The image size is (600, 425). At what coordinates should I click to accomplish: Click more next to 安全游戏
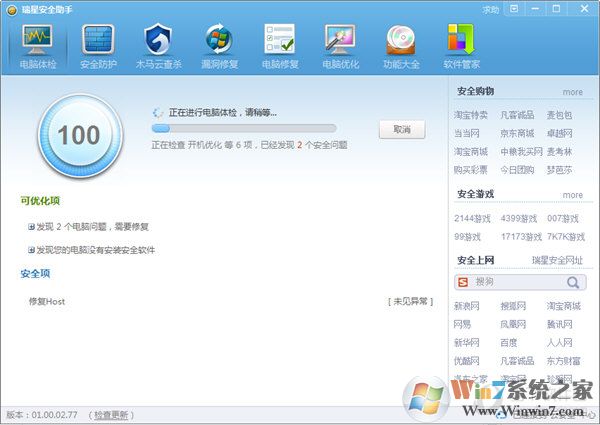[572, 195]
